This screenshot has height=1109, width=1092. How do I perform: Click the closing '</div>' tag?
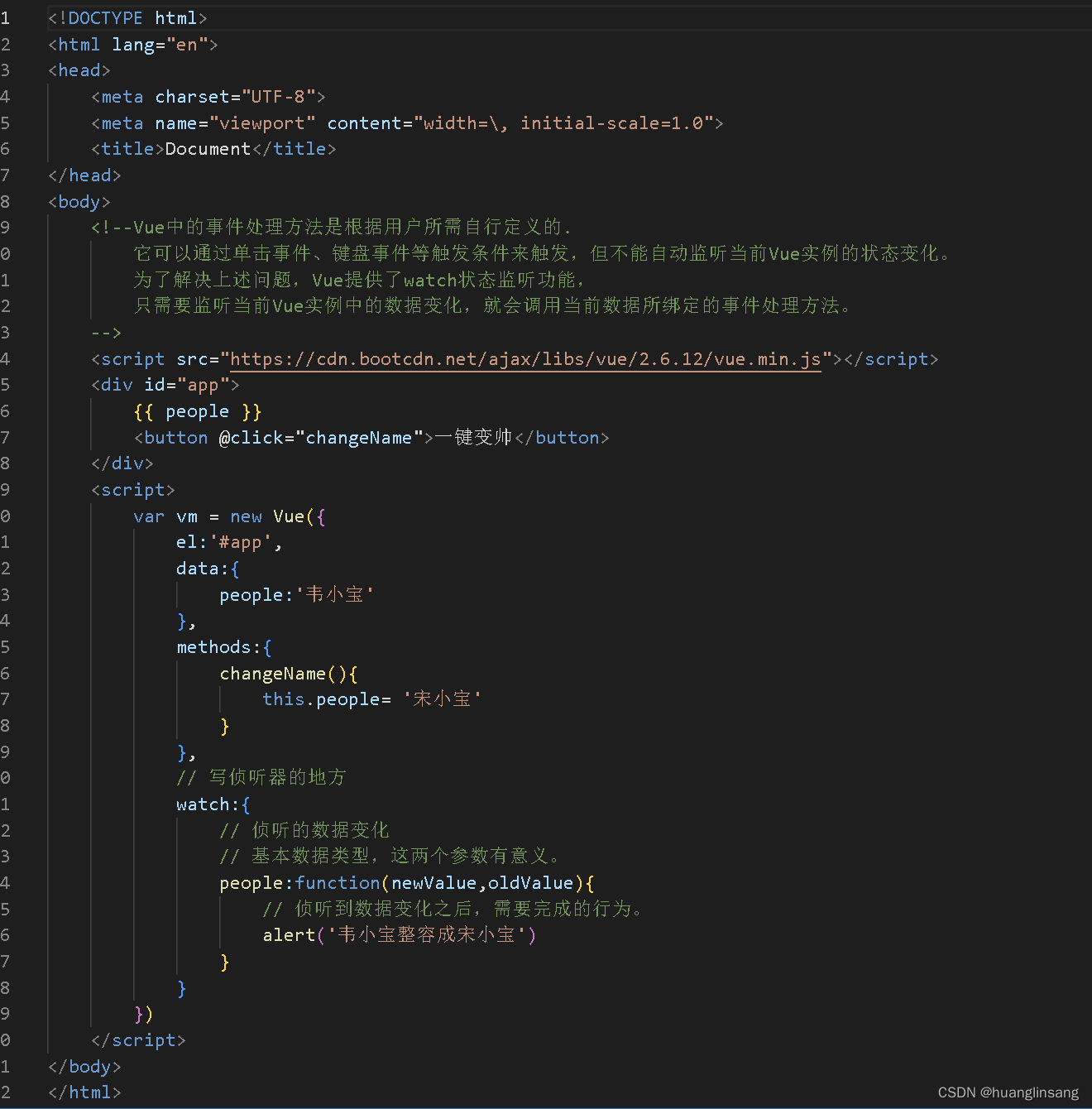pyautogui.click(x=122, y=463)
